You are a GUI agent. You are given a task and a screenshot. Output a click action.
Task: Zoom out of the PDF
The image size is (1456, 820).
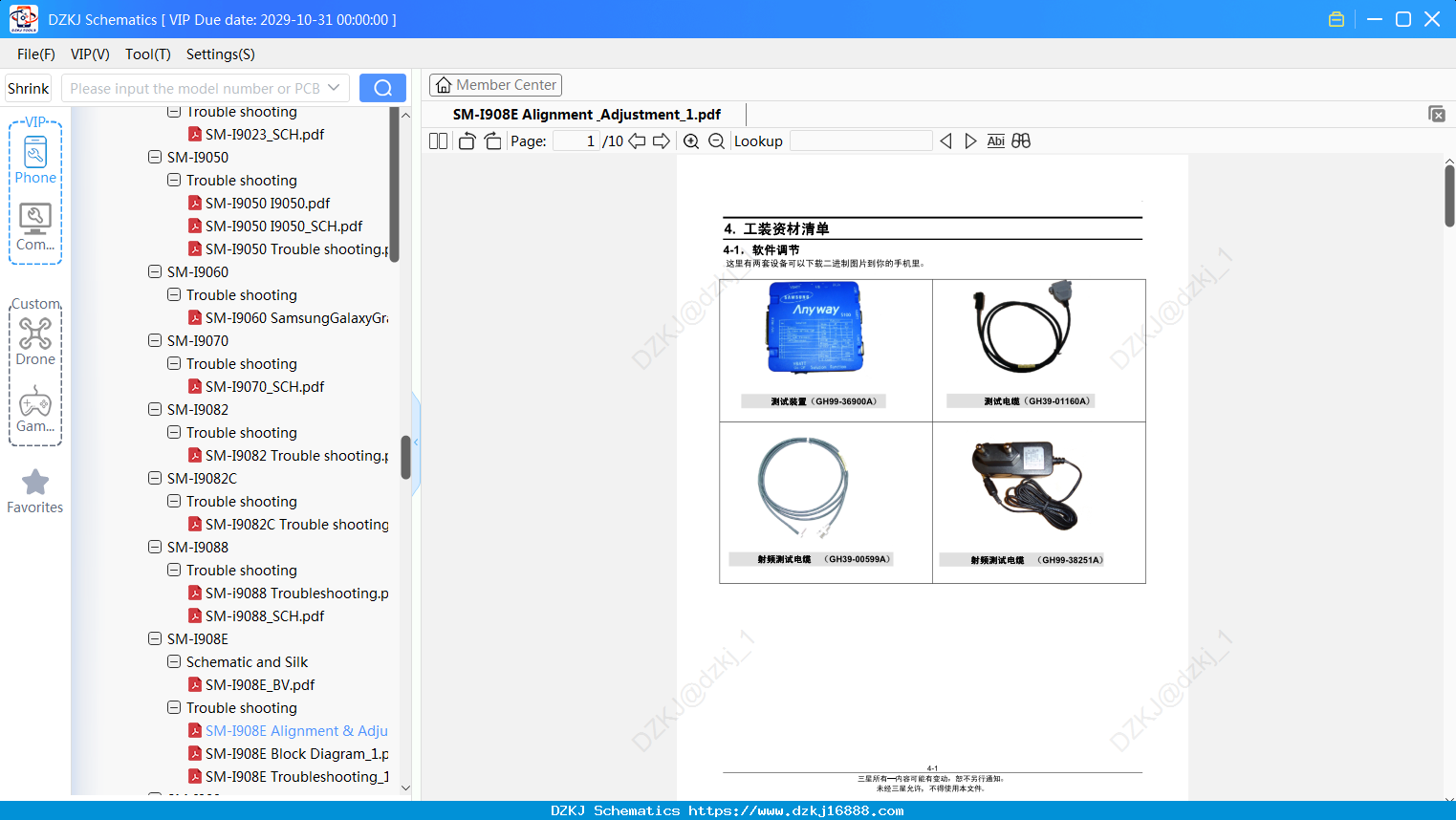point(716,141)
